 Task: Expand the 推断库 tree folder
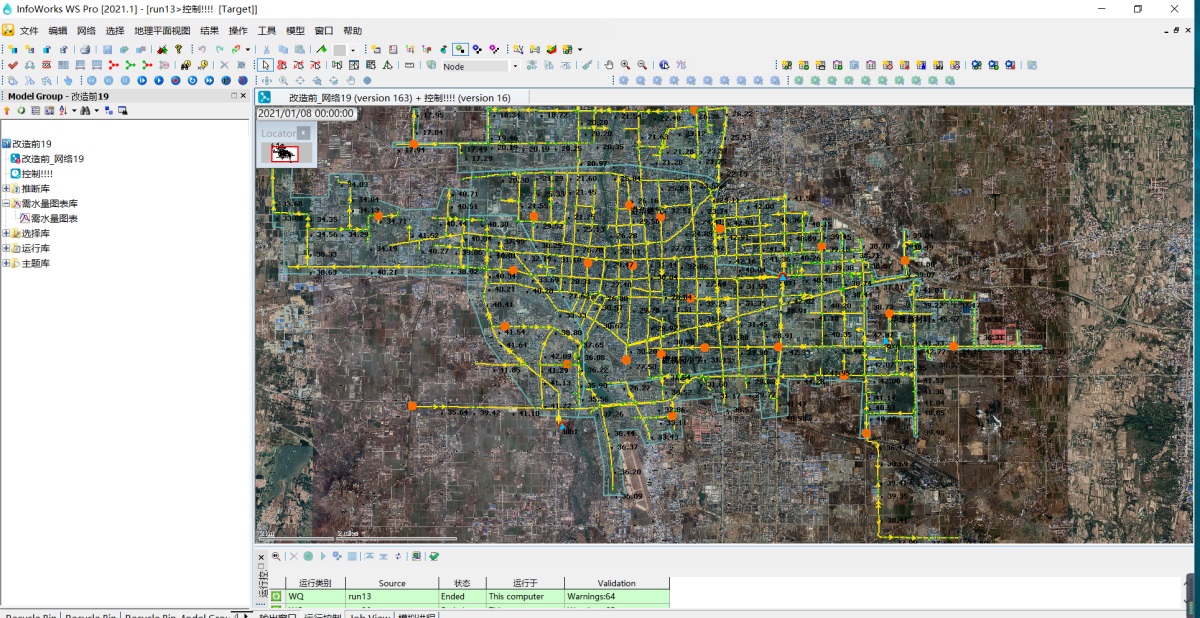(x=6, y=188)
